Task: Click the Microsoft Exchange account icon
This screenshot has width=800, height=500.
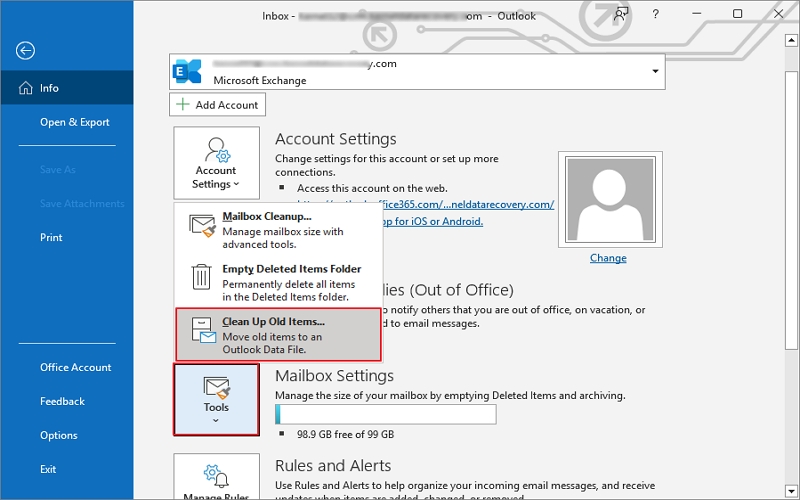Action: pos(187,71)
